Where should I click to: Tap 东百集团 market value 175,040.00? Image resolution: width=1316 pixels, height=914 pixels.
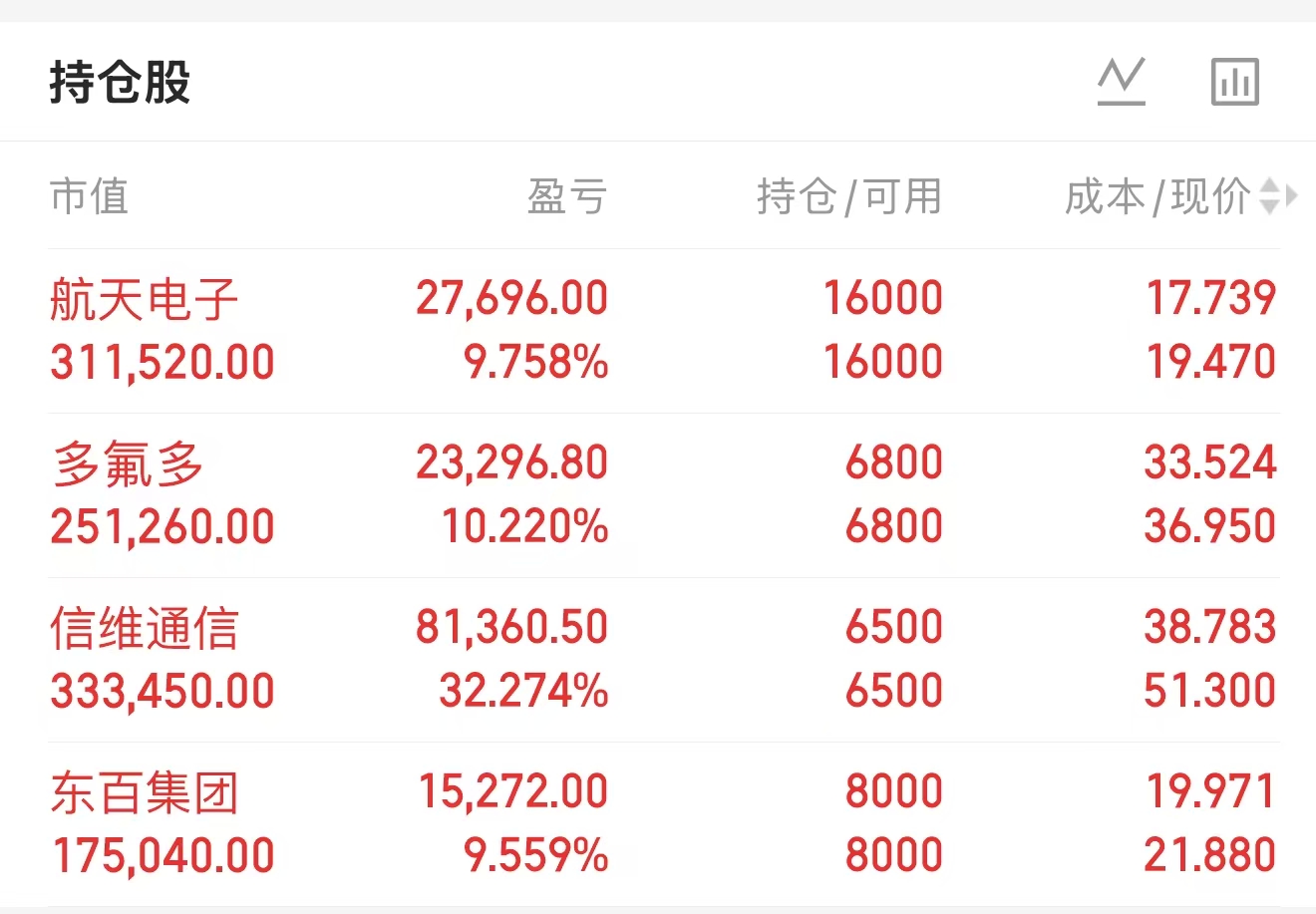163,856
